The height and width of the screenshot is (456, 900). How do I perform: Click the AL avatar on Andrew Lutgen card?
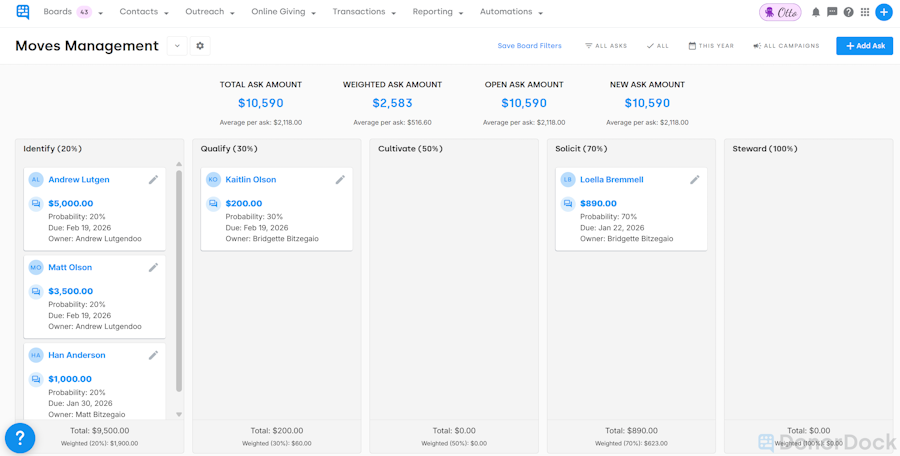click(36, 180)
